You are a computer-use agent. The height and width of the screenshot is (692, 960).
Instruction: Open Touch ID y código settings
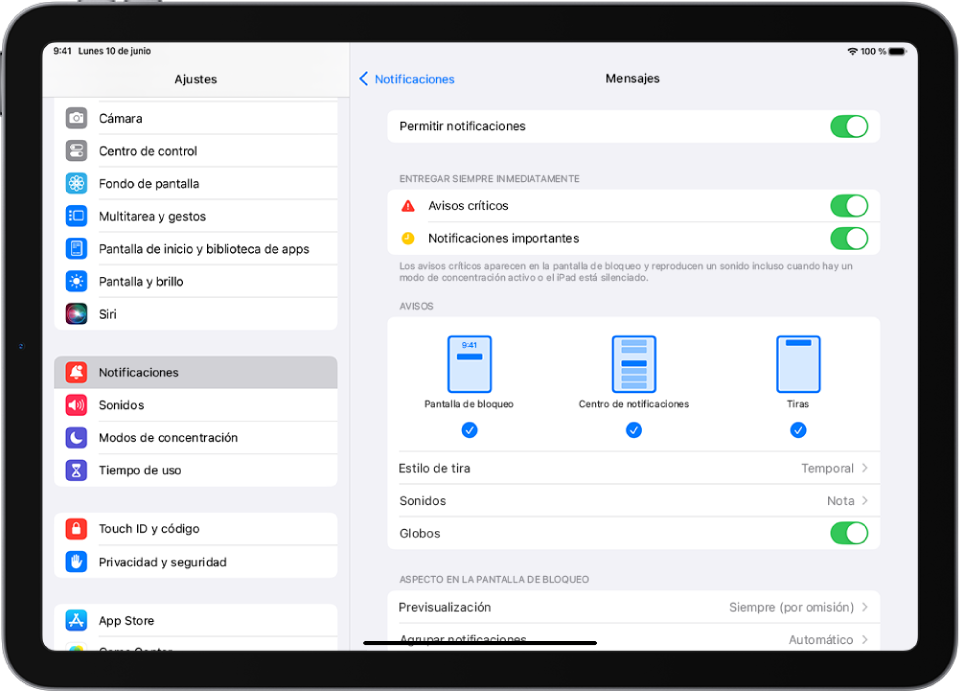pyautogui.click(x=196, y=528)
